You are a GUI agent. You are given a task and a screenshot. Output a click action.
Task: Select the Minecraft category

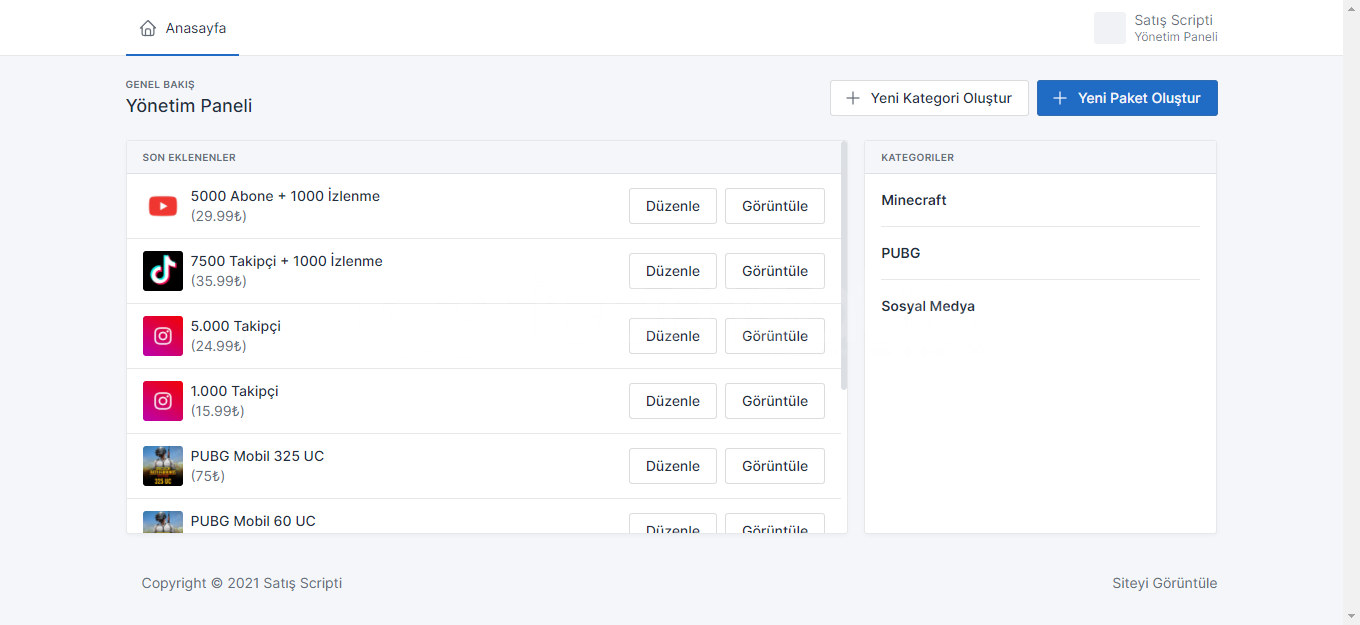click(914, 200)
